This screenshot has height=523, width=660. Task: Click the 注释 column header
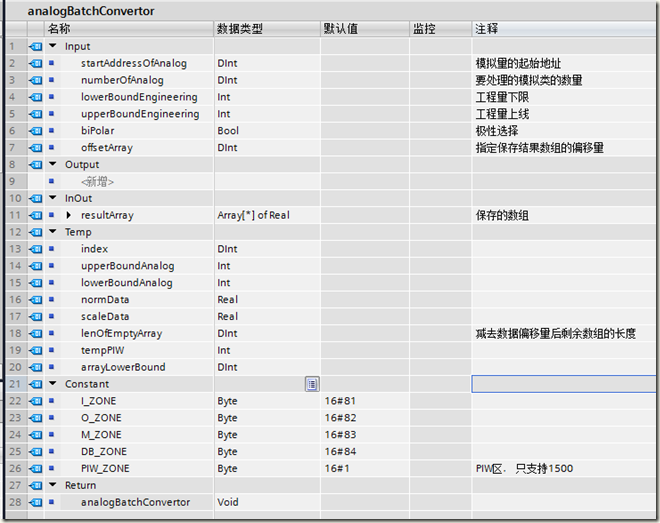click(x=564, y=29)
